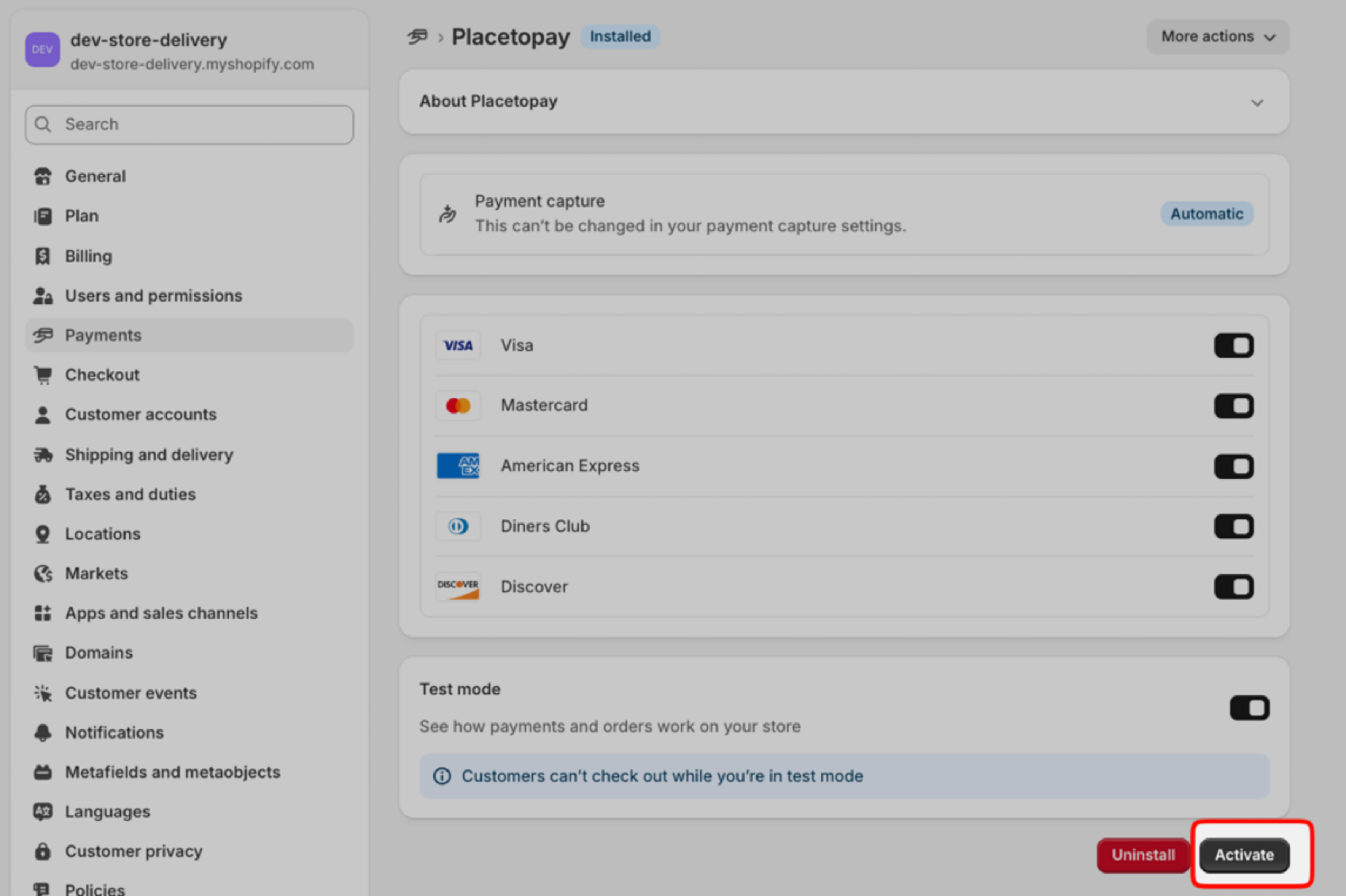Go to Checkout settings in sidebar
This screenshot has height=896, width=1346.
tap(102, 375)
